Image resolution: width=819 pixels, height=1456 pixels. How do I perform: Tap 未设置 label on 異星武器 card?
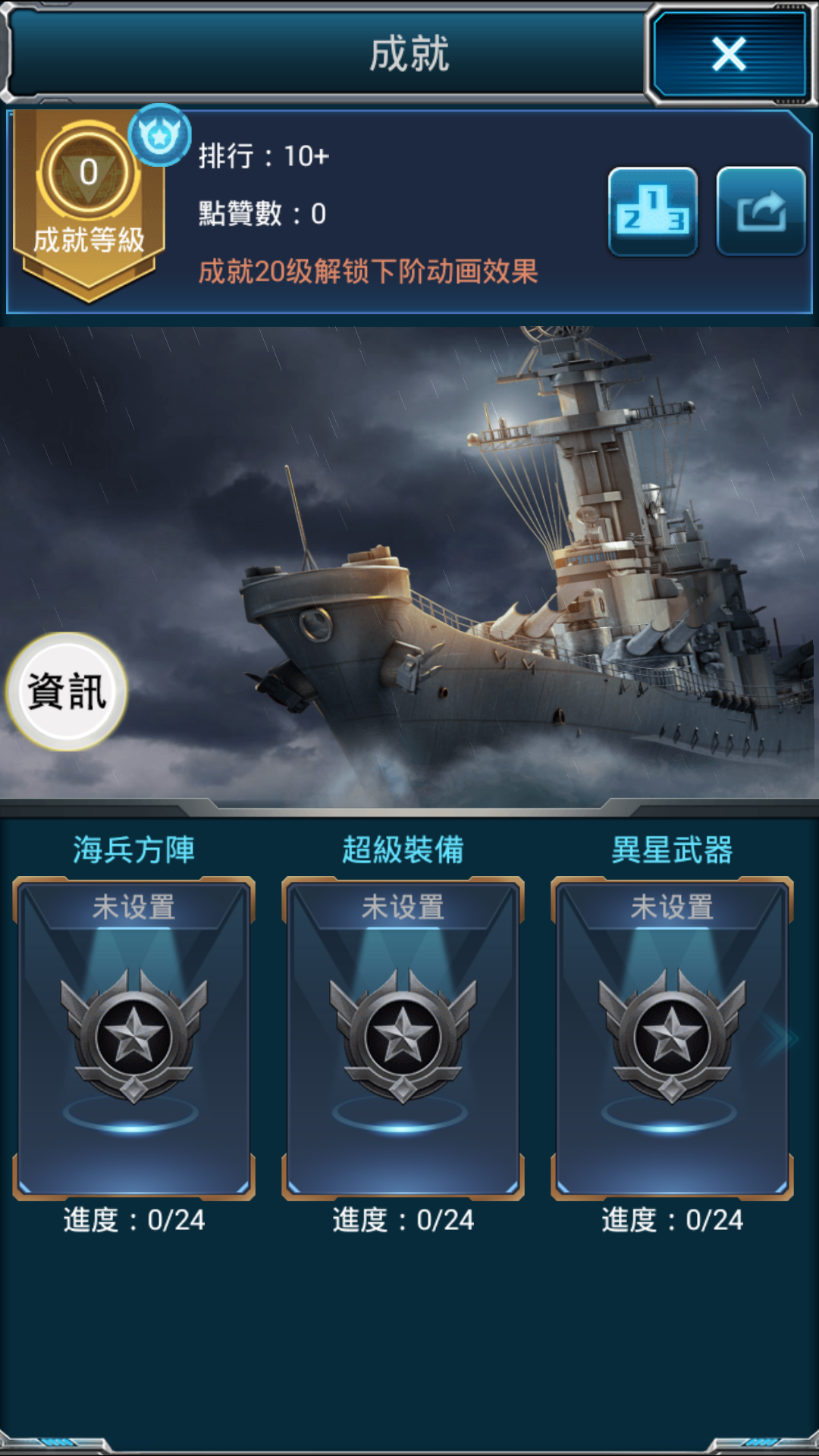673,907
